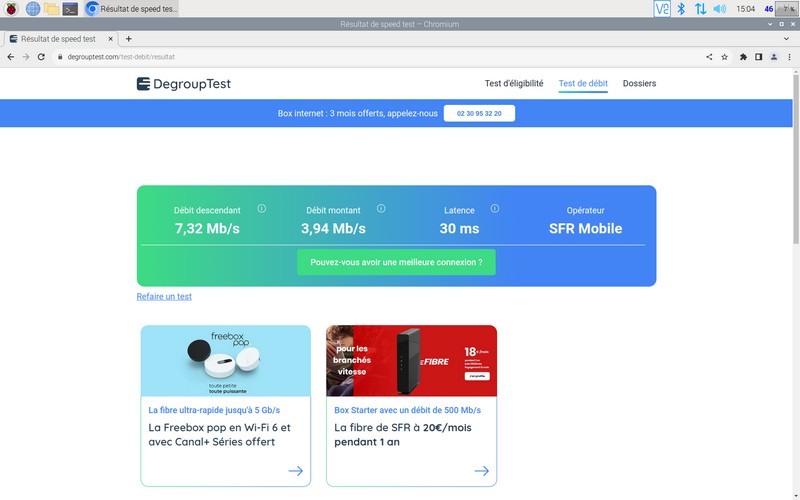800x500 pixels.
Task: Click the page vertical scrollbar
Action: [796, 158]
